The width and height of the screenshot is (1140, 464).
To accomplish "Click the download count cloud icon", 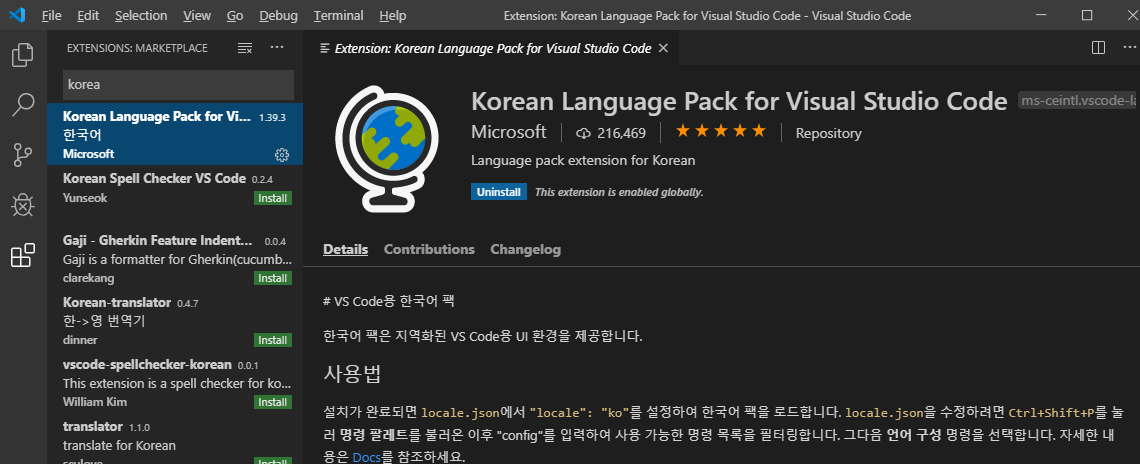I will [x=583, y=133].
